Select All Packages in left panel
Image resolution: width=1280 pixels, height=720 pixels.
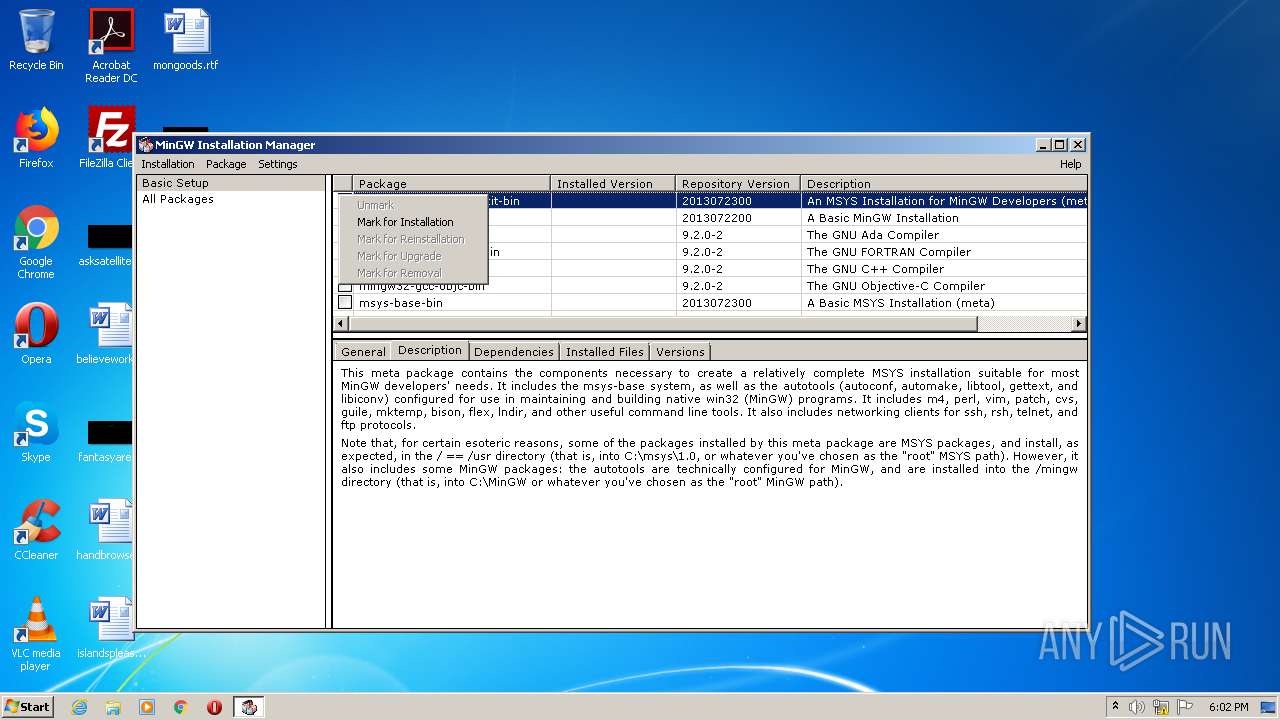[231, 199]
